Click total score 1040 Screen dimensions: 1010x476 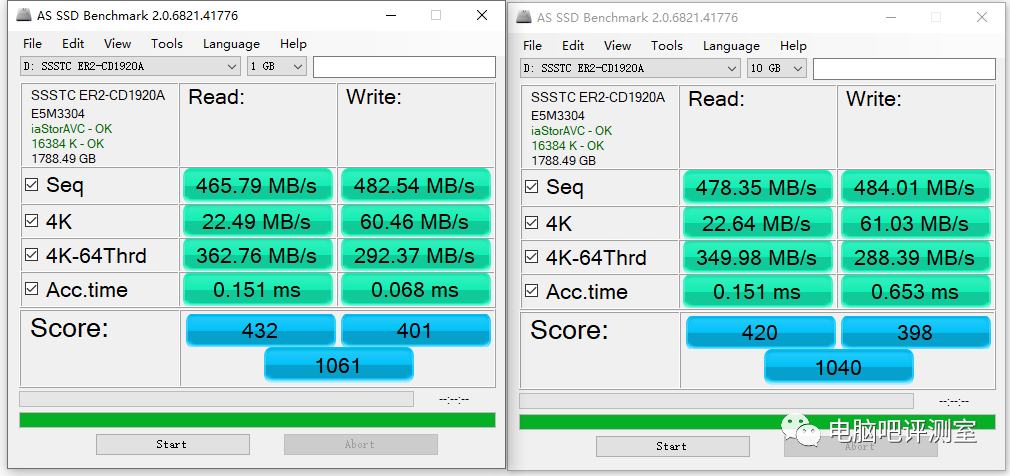(x=838, y=367)
